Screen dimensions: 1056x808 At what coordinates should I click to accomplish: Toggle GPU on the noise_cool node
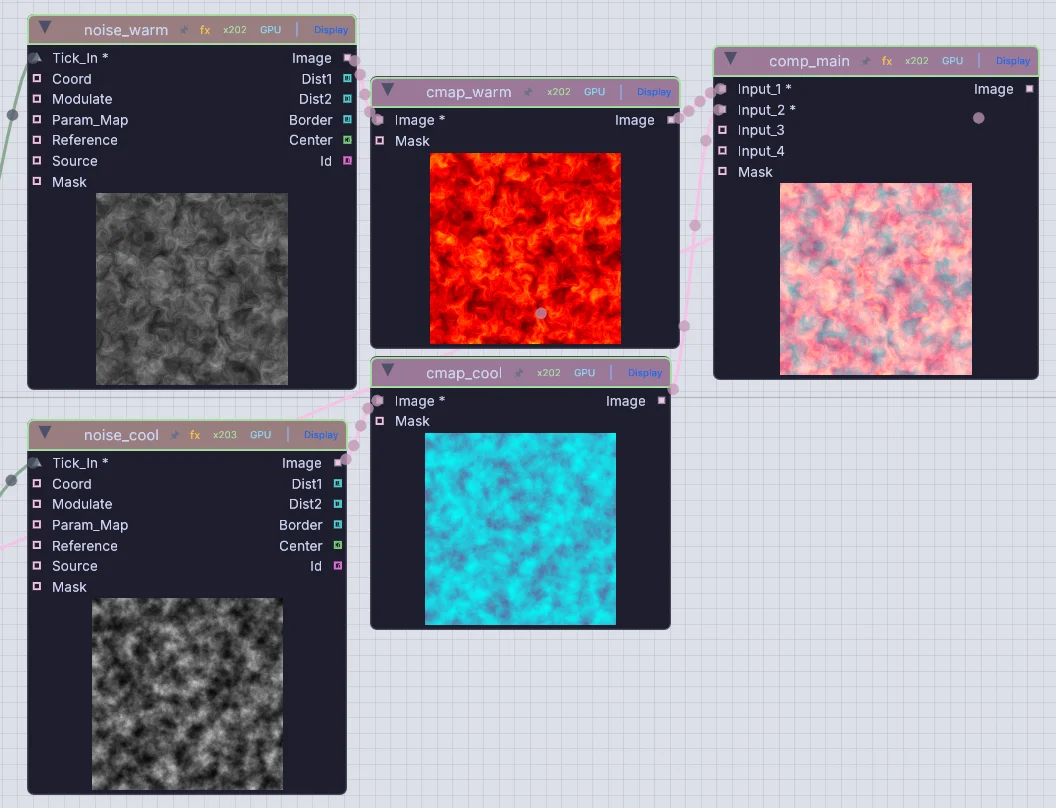[261, 435]
